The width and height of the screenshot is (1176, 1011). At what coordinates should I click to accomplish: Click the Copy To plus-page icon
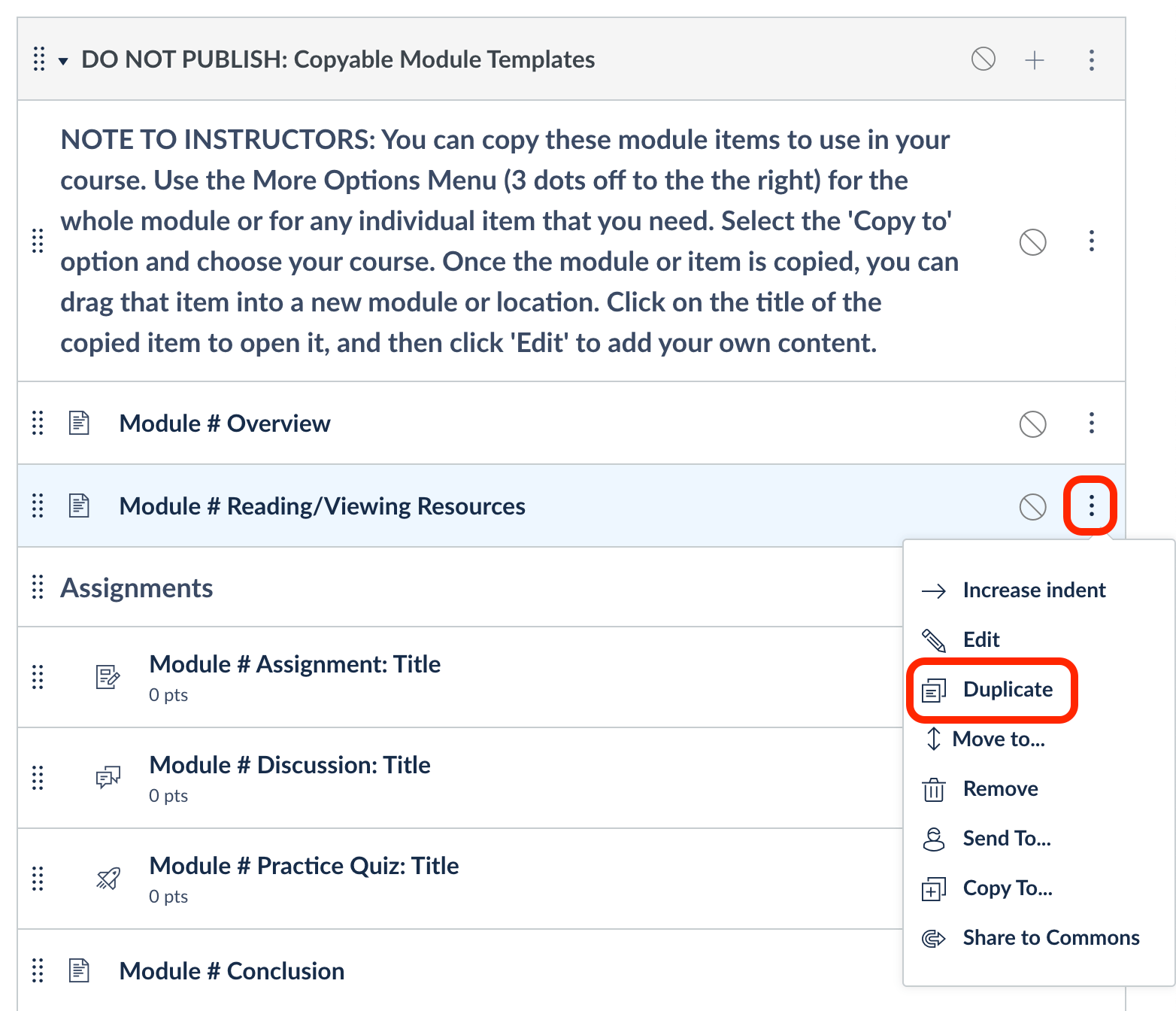933,888
